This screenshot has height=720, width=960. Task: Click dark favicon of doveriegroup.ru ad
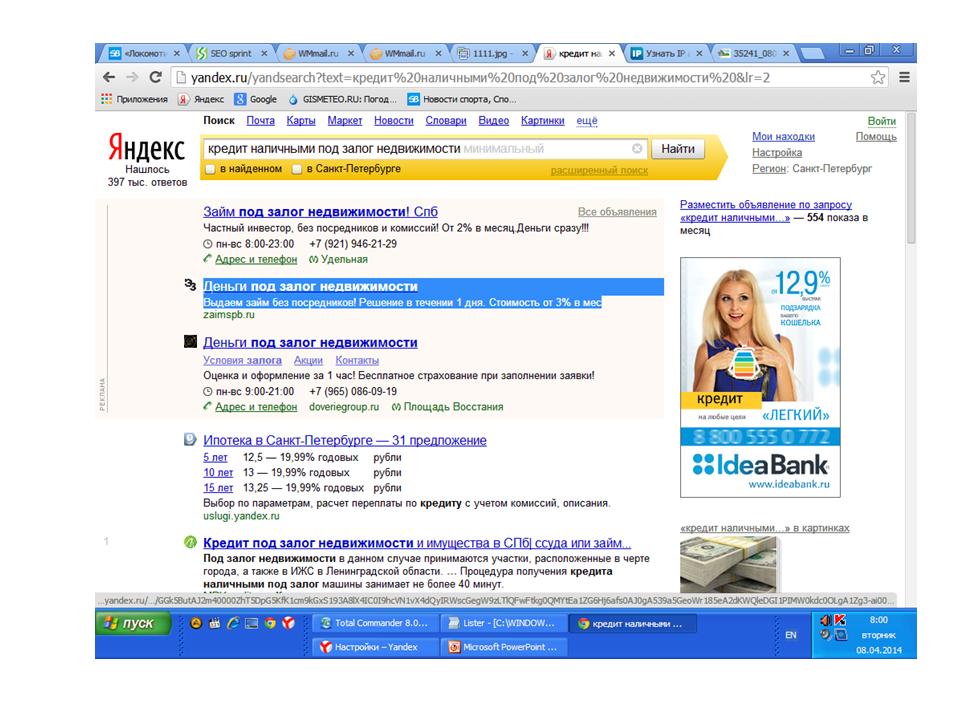pyautogui.click(x=190, y=342)
